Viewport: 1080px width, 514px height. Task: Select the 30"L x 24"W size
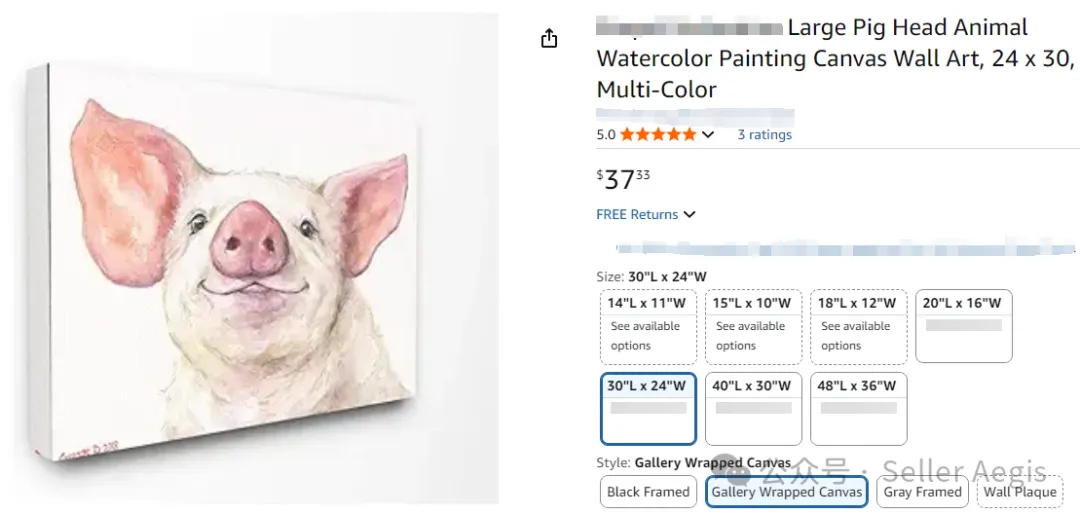point(648,408)
